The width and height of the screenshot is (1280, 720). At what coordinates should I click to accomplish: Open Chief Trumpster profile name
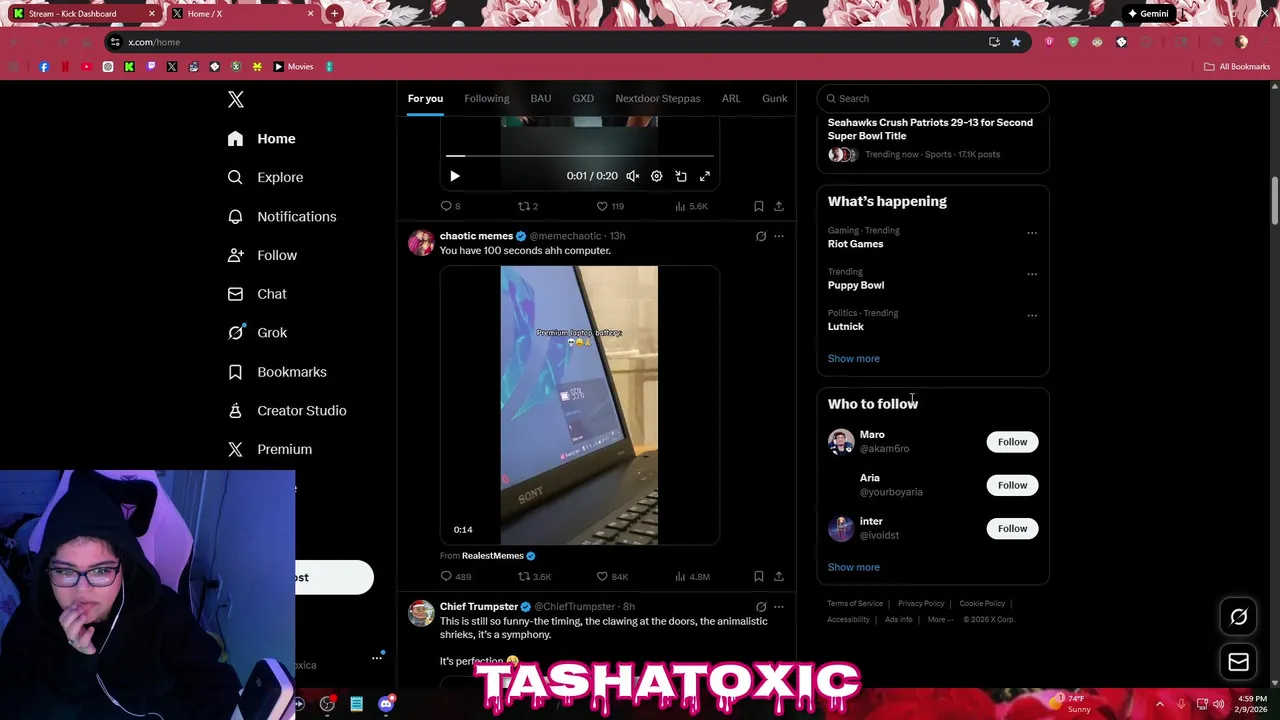point(479,607)
